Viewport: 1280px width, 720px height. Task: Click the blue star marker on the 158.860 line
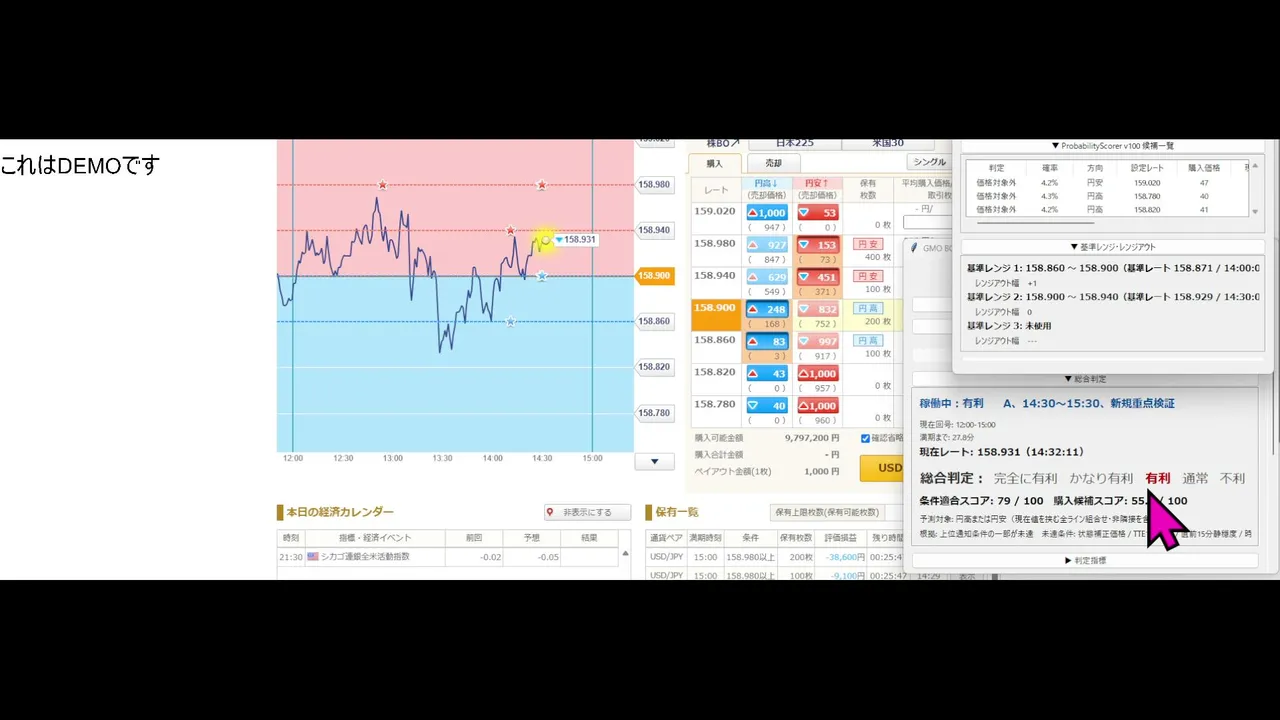(x=510, y=321)
